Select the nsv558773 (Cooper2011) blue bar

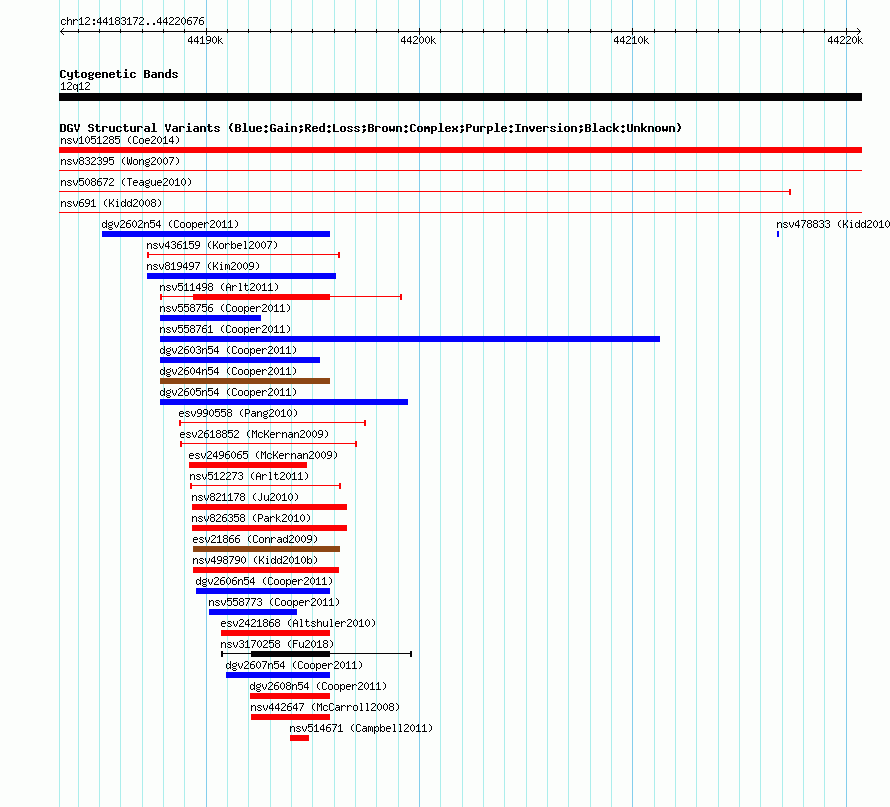pyautogui.click(x=253, y=612)
